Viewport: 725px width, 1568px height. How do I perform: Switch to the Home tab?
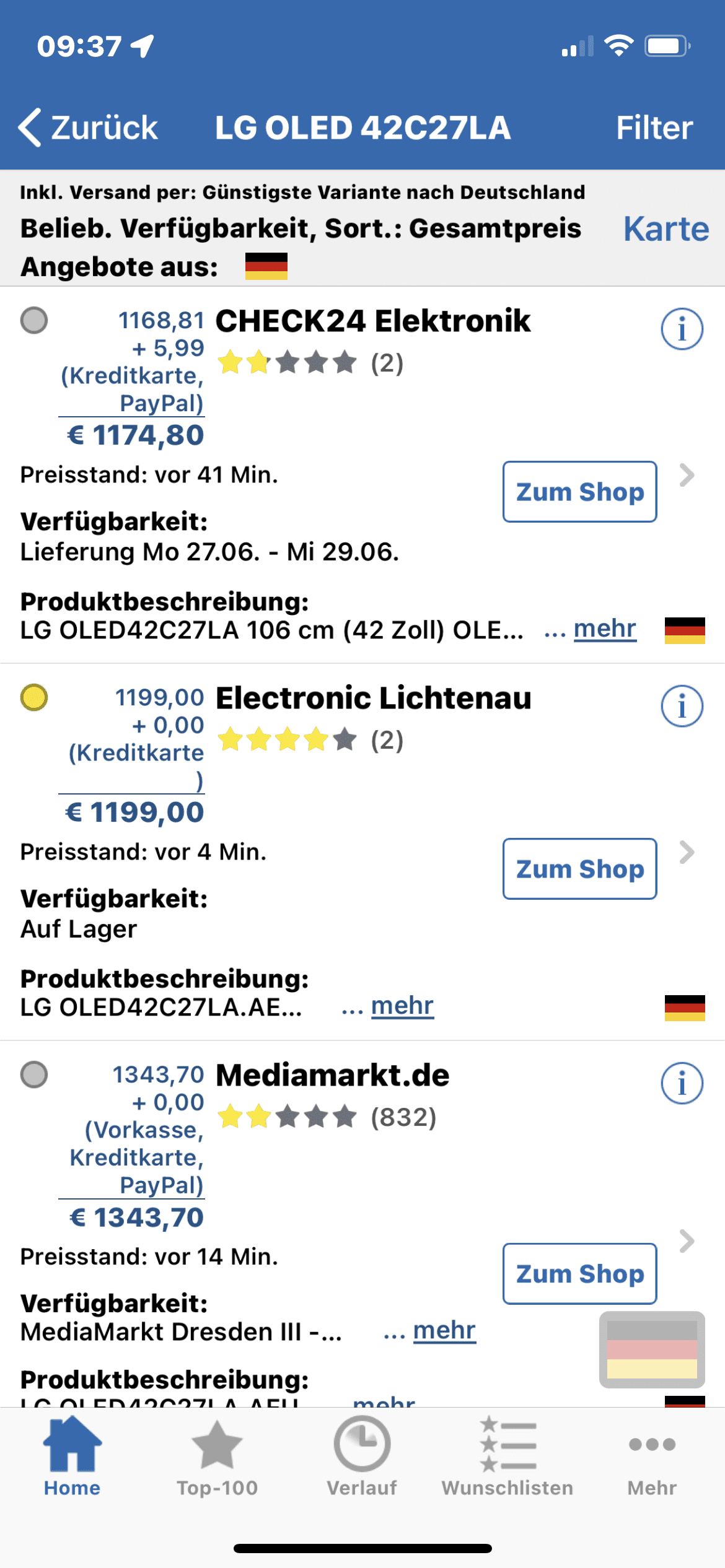[x=72, y=1458]
